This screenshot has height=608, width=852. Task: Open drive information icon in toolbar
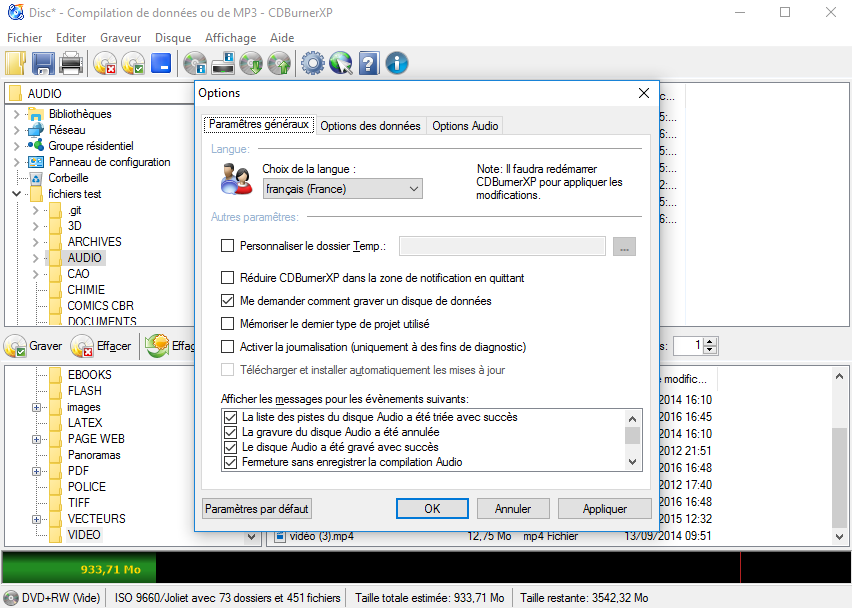click(x=223, y=63)
